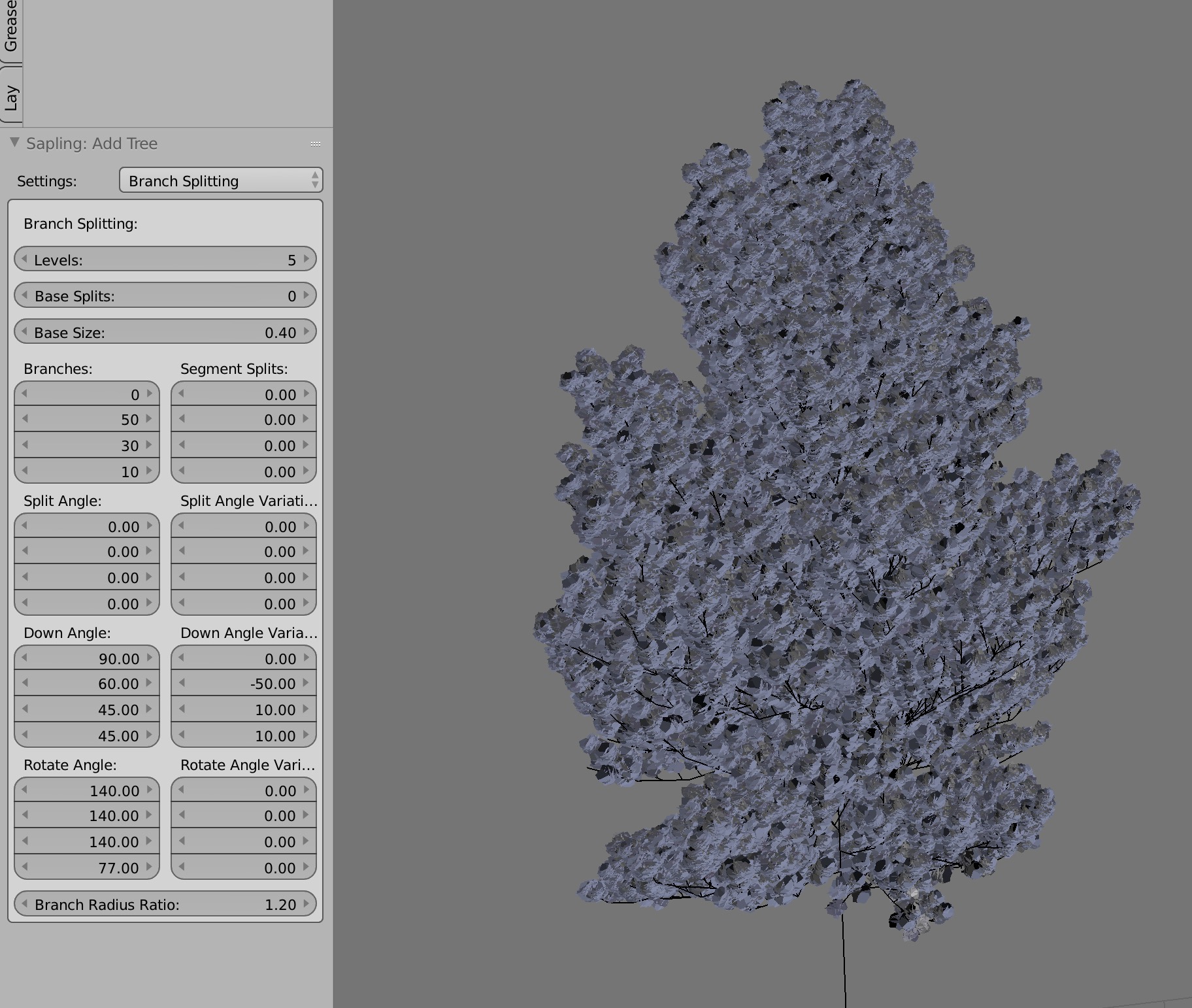Click Branches field showing 30
This screenshot has width=1192, height=1008.
87,445
